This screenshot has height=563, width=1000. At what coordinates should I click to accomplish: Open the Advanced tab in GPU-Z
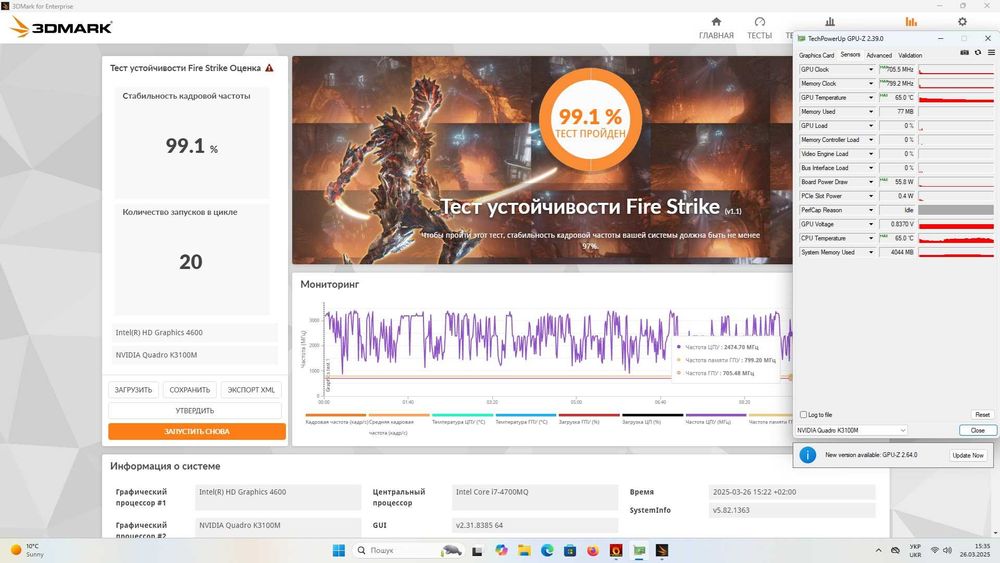tap(879, 55)
